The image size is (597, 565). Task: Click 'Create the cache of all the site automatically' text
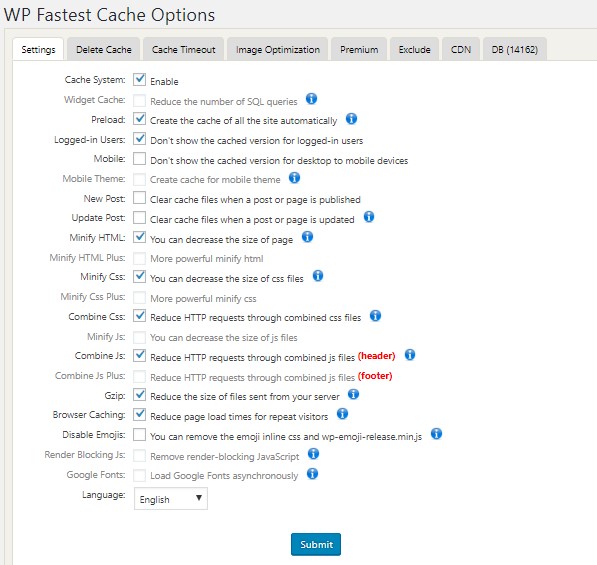click(244, 121)
